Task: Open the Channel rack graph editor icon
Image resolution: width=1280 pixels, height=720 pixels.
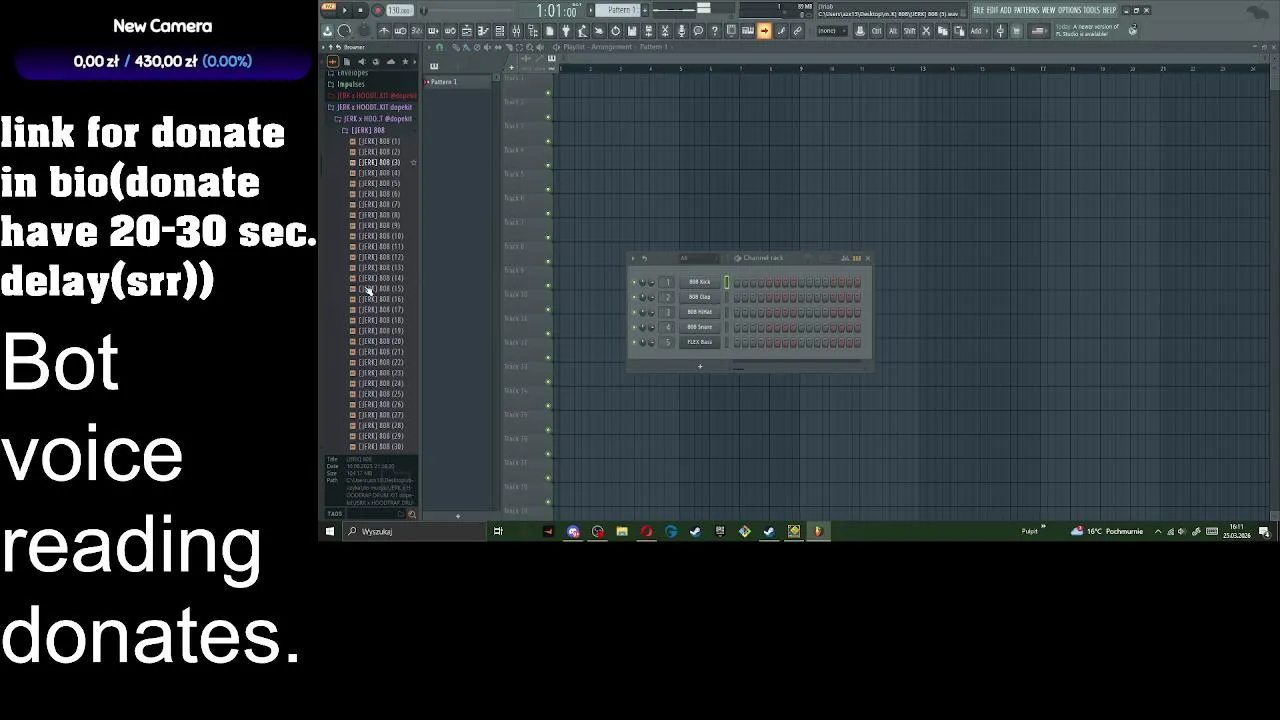Action: point(845,258)
